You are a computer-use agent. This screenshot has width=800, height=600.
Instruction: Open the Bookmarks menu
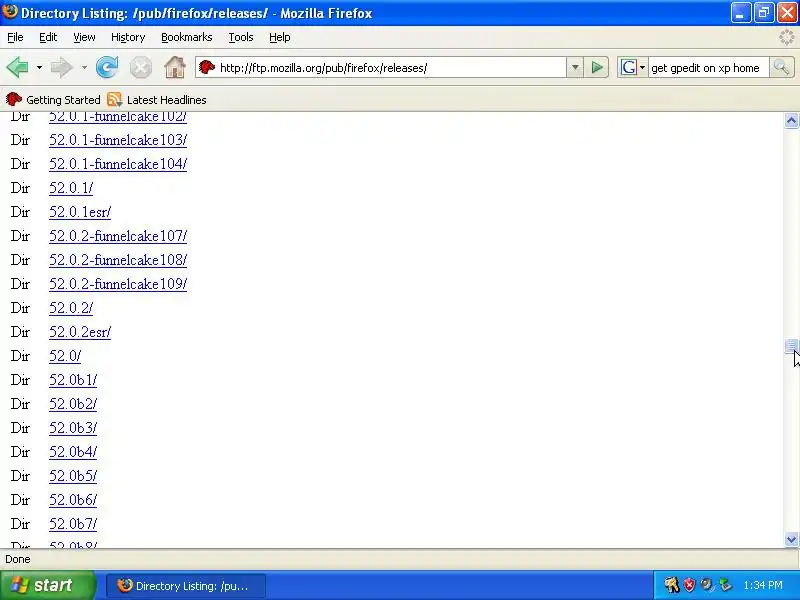[x=187, y=37]
